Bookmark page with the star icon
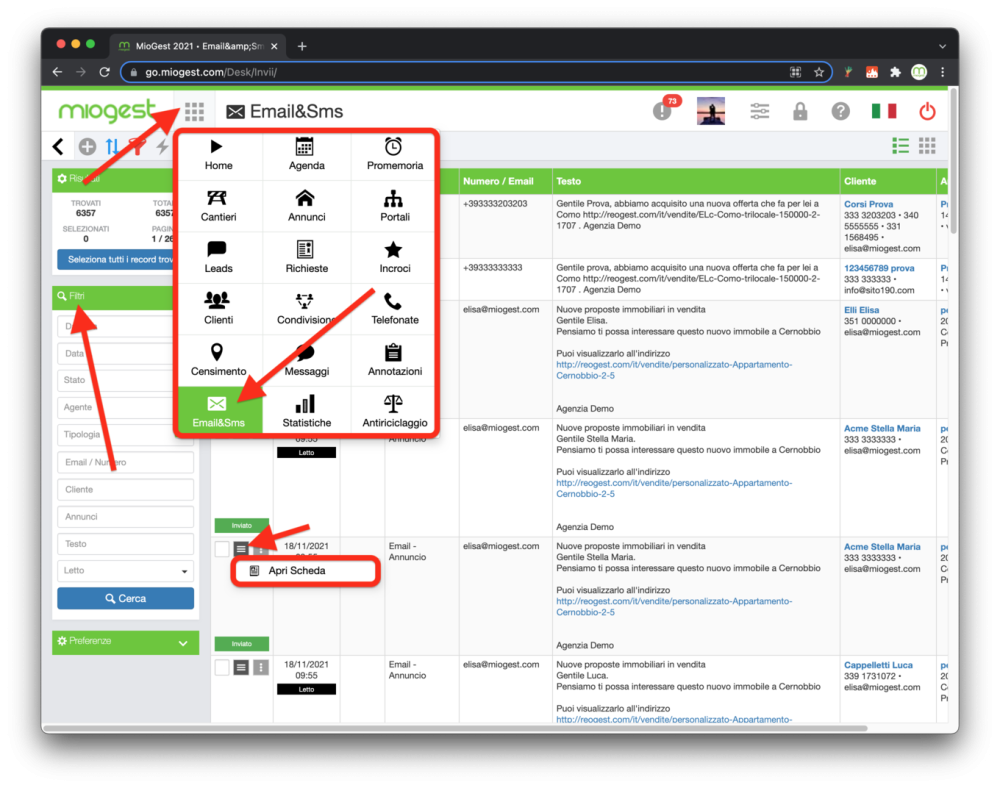Image resolution: width=1000 pixels, height=788 pixels. point(819,72)
